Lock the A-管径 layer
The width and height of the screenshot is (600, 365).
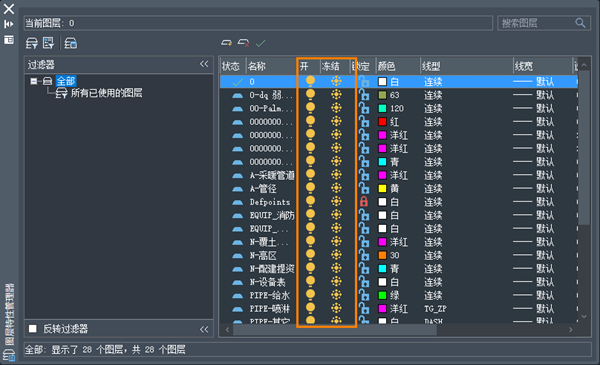(364, 188)
